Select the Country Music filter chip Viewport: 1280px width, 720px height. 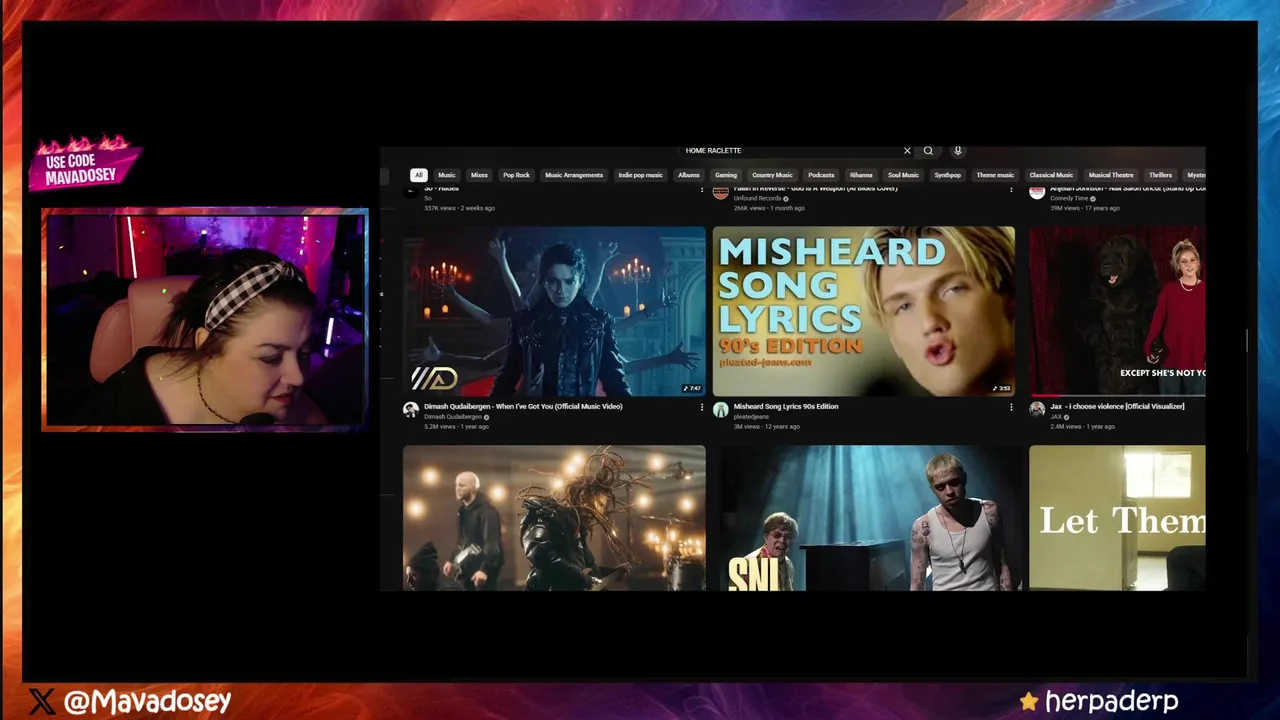click(772, 175)
